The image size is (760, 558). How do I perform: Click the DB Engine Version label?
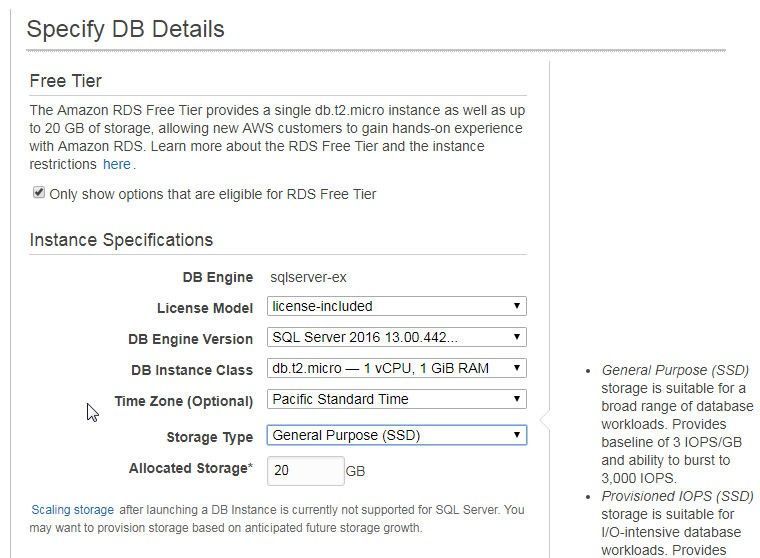tap(190, 339)
